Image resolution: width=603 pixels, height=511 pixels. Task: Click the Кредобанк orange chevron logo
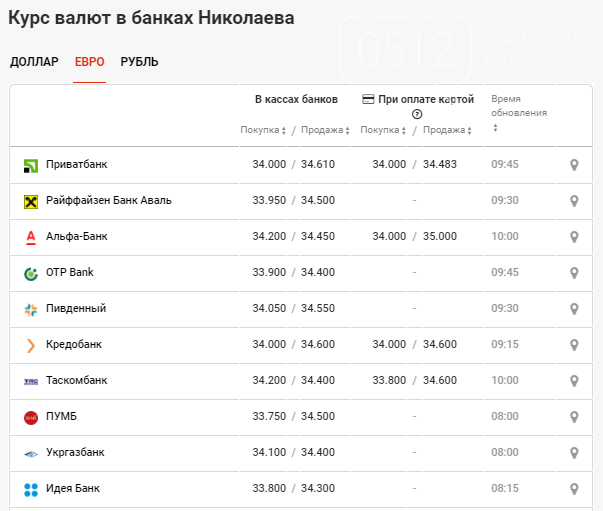[30, 345]
